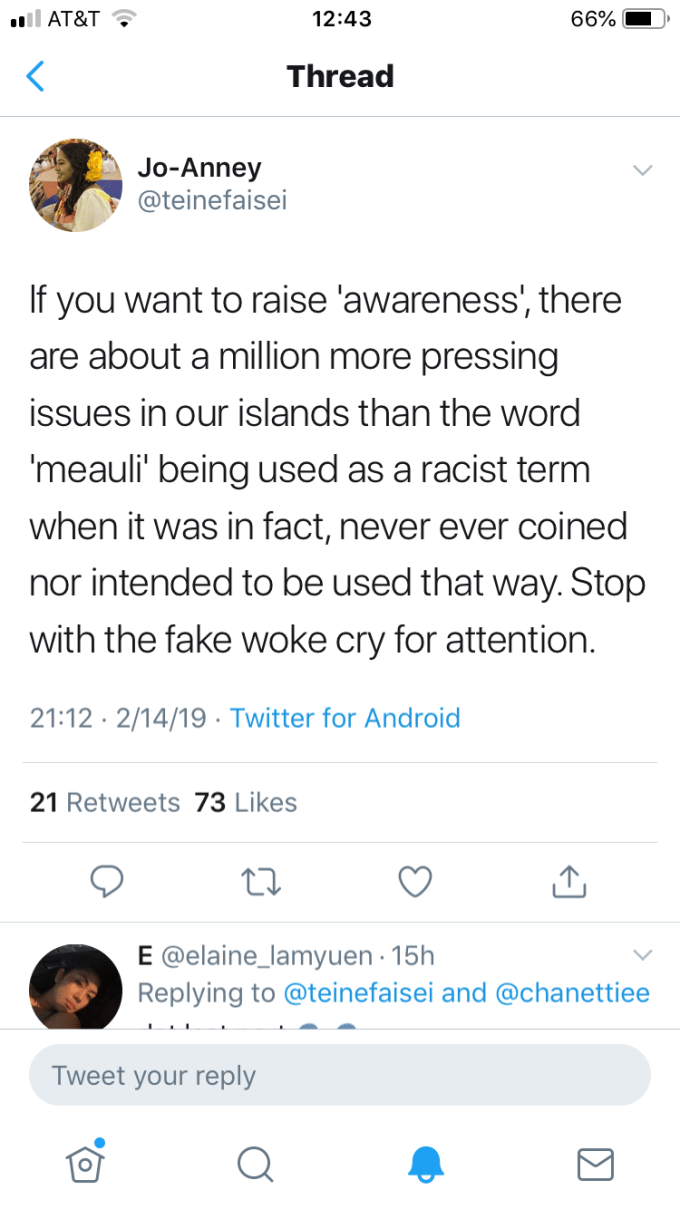Screen dimensions: 680x1209
Task: Tap the back arrow in Thread header
Action: 36,77
